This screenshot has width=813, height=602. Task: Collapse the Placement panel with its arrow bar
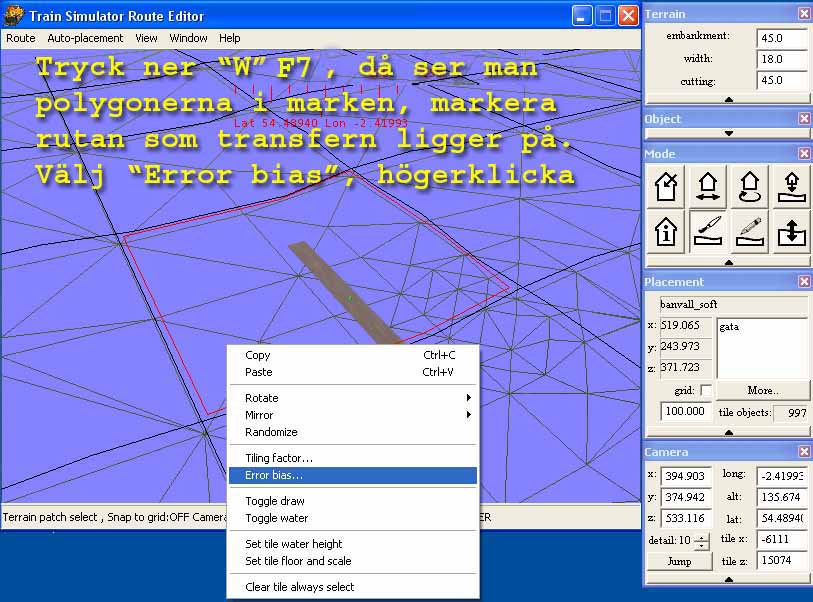pyautogui.click(x=728, y=432)
